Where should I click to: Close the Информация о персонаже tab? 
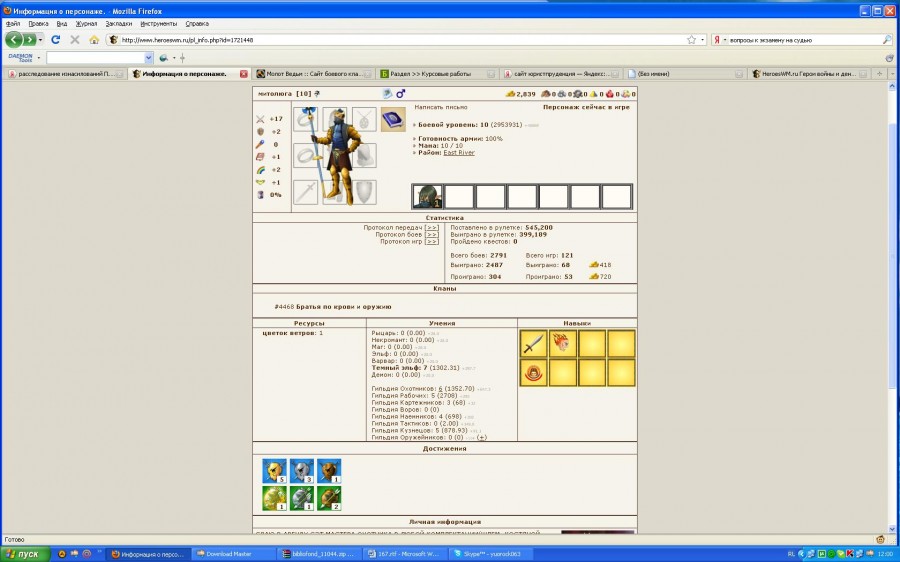tap(244, 73)
